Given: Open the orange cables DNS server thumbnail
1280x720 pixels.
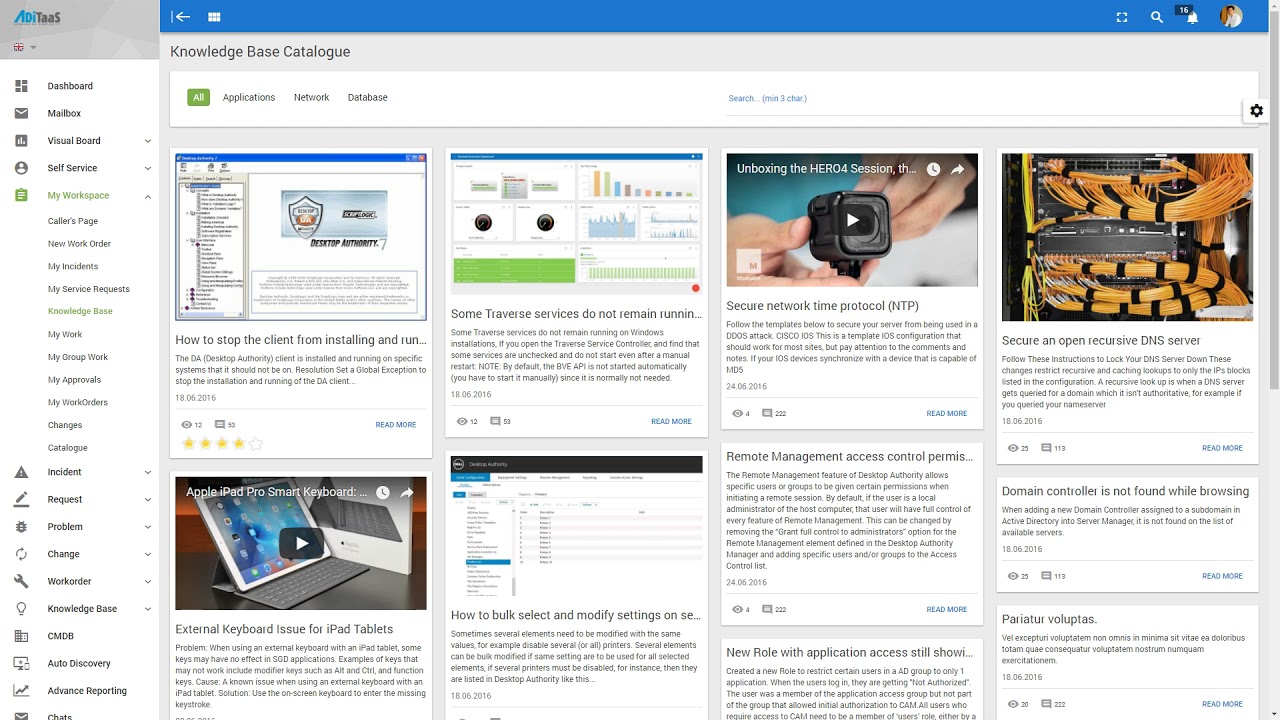Looking at the screenshot, I should (x=1127, y=237).
